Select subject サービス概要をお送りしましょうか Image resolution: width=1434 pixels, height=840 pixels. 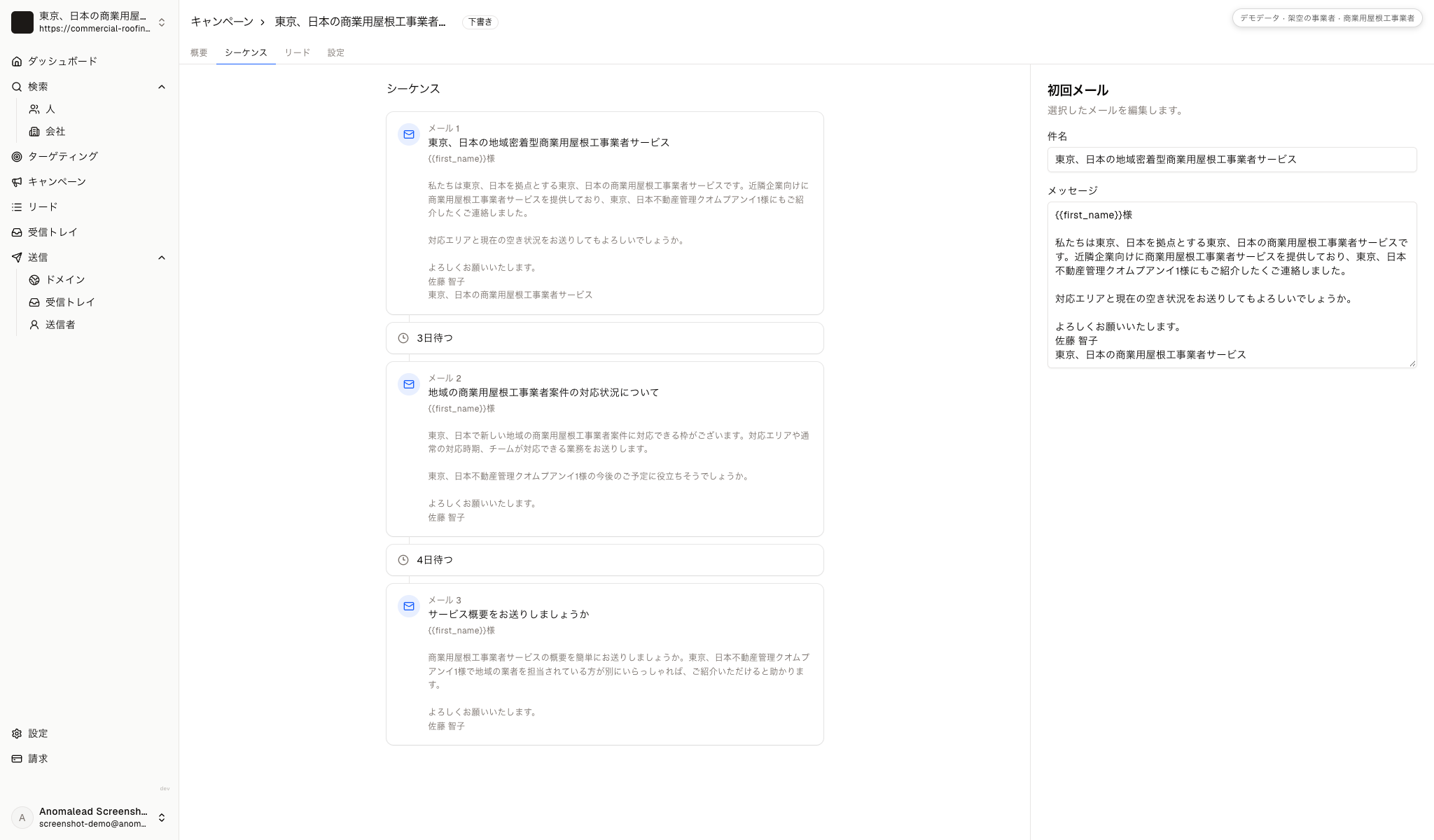click(x=508, y=615)
